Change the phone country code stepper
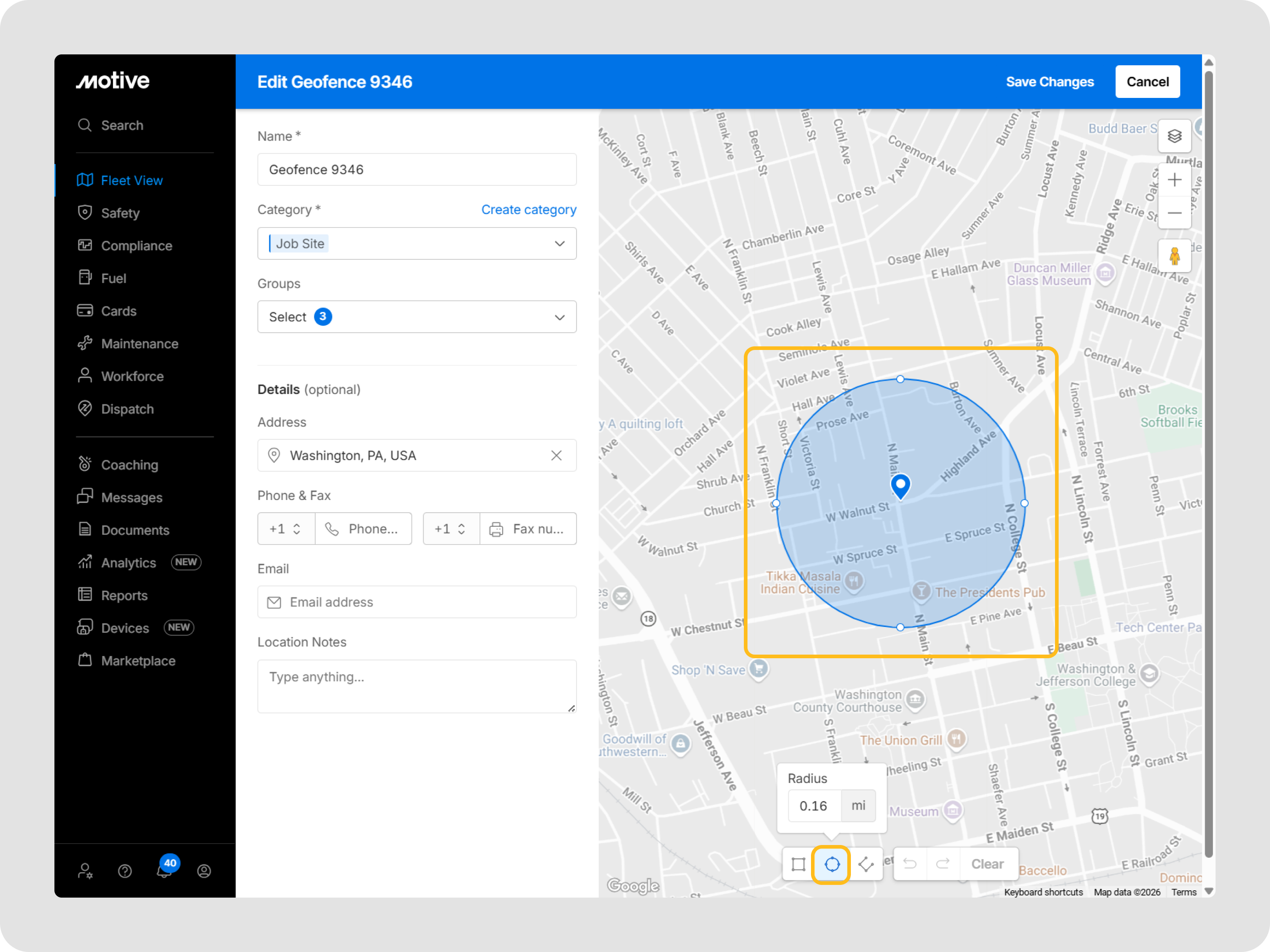This screenshot has width=1270, height=952. pos(296,529)
